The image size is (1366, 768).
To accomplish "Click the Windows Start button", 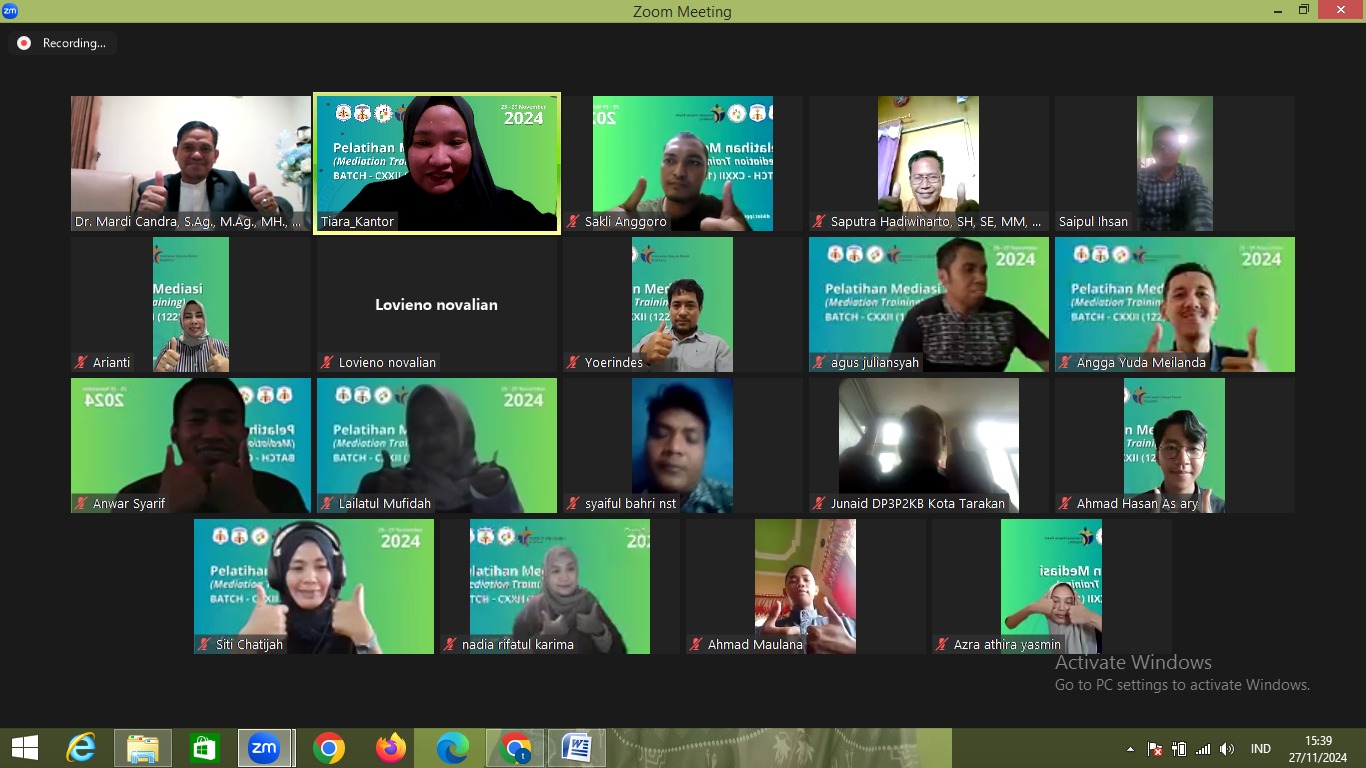I will pos(24,748).
